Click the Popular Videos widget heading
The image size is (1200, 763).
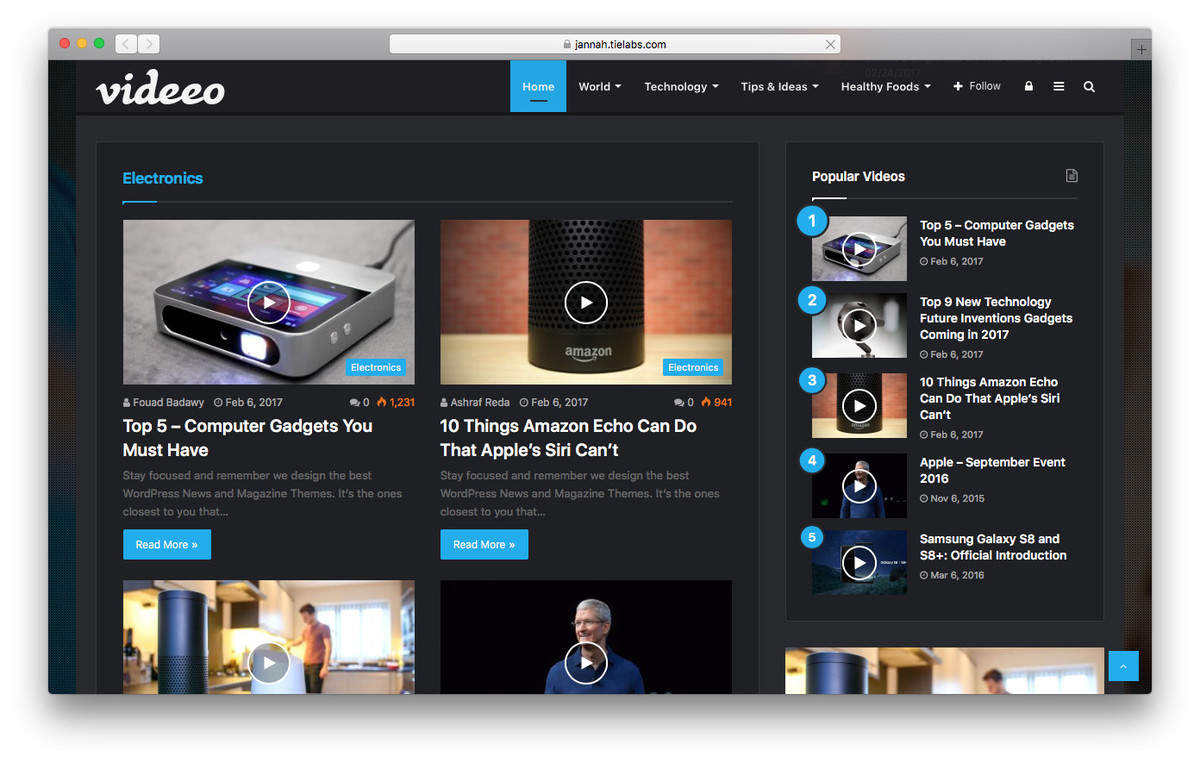point(858,176)
